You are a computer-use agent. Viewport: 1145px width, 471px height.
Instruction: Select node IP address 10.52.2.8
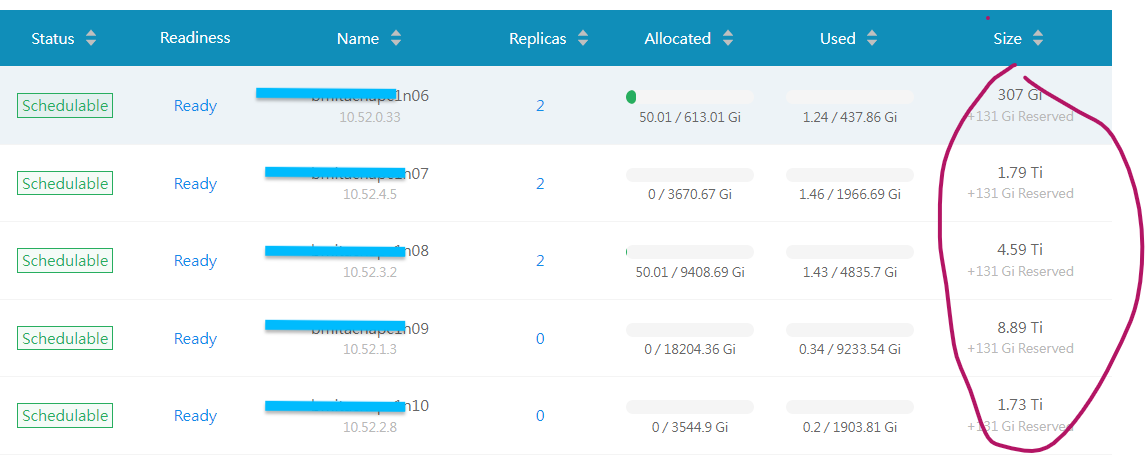(x=369, y=427)
